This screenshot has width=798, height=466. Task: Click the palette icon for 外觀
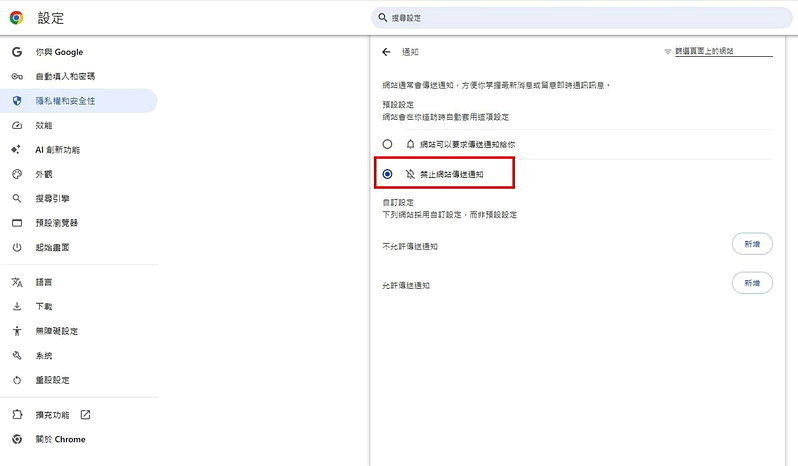tap(17, 174)
